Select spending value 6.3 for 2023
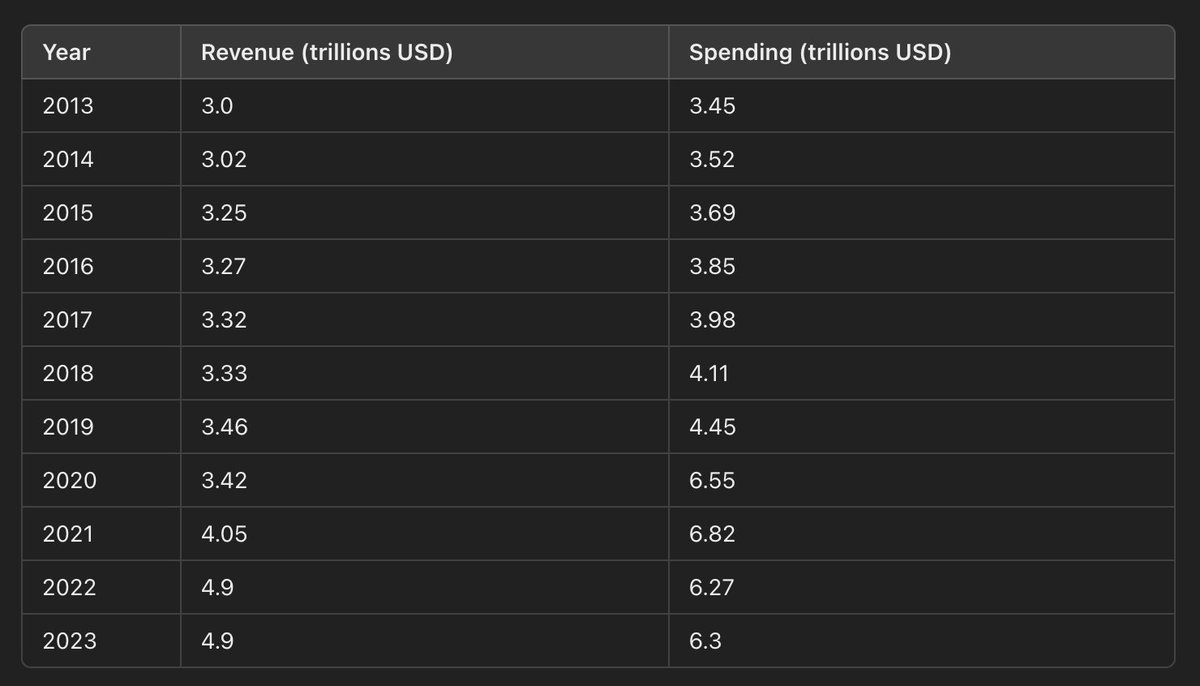This screenshot has height=686, width=1200. coord(705,641)
